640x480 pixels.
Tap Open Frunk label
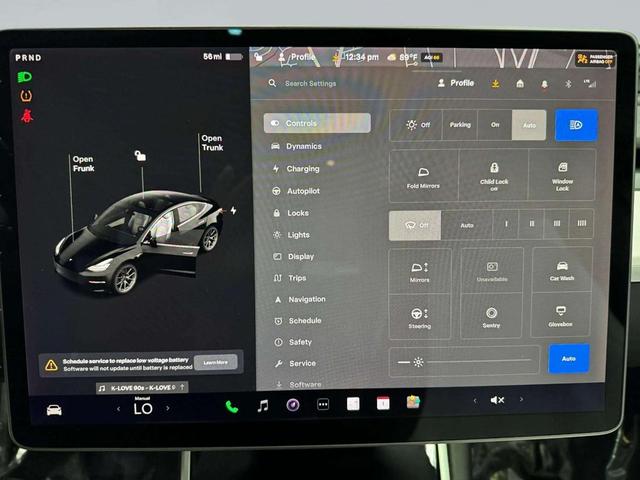83,164
